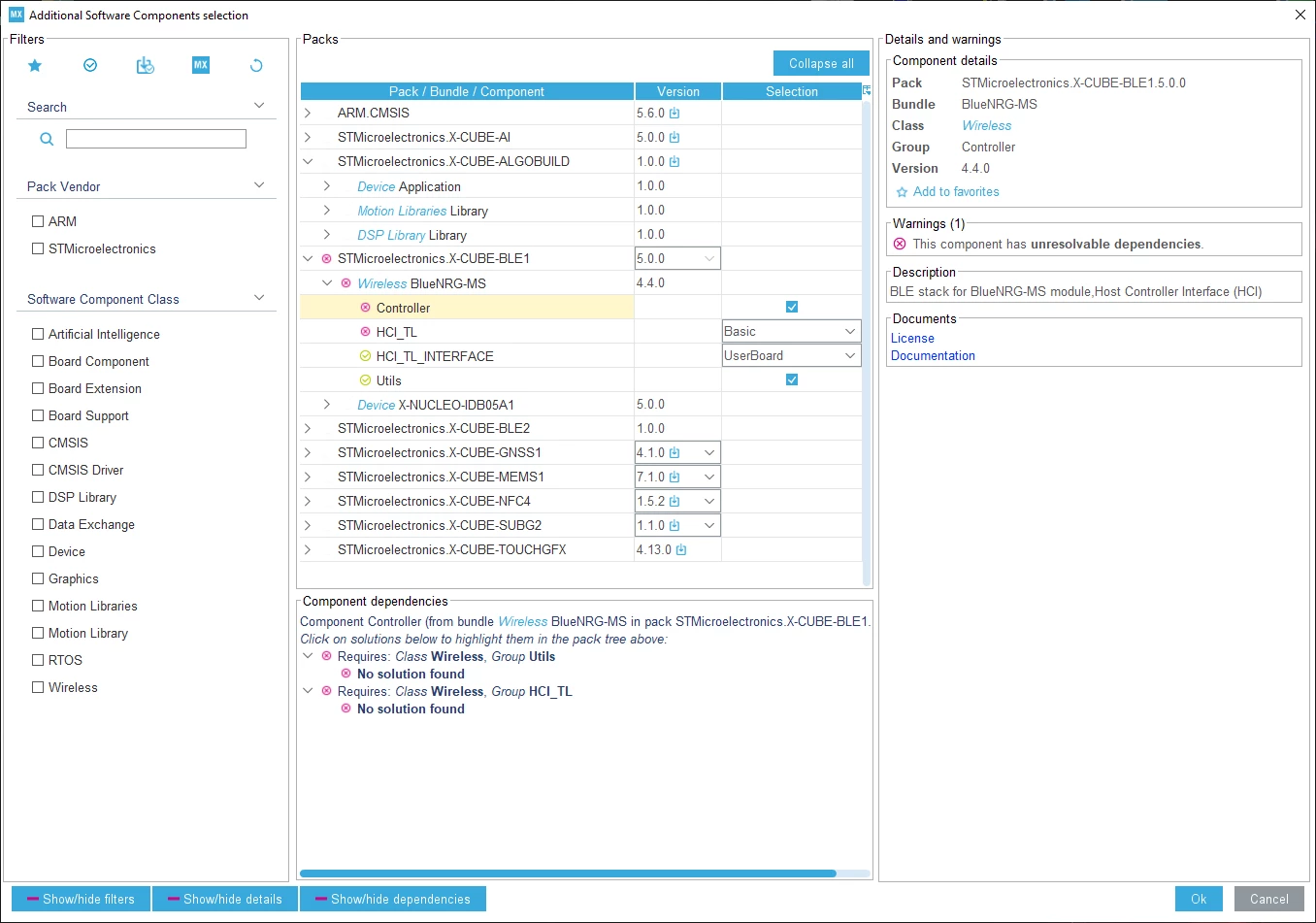Click the warning icon in the Warnings section
This screenshot has height=923, width=1316.
click(x=900, y=244)
